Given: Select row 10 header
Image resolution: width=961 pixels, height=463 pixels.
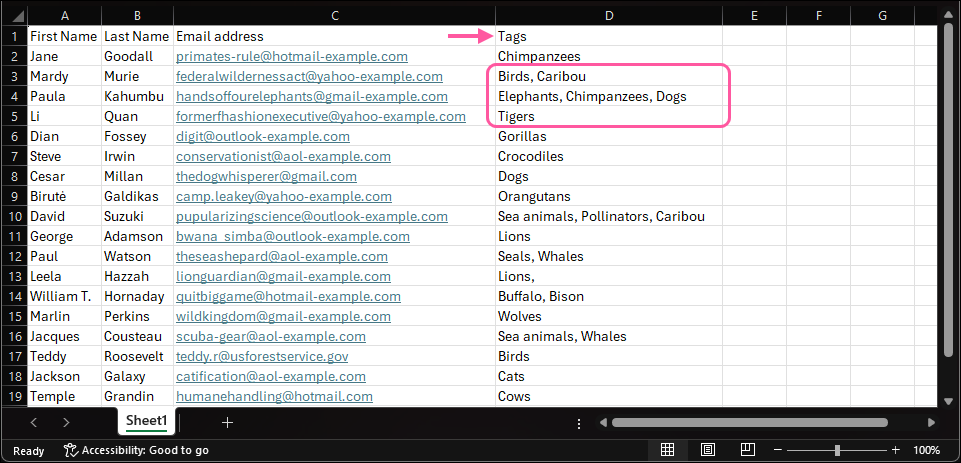Looking at the screenshot, I should tap(12, 216).
